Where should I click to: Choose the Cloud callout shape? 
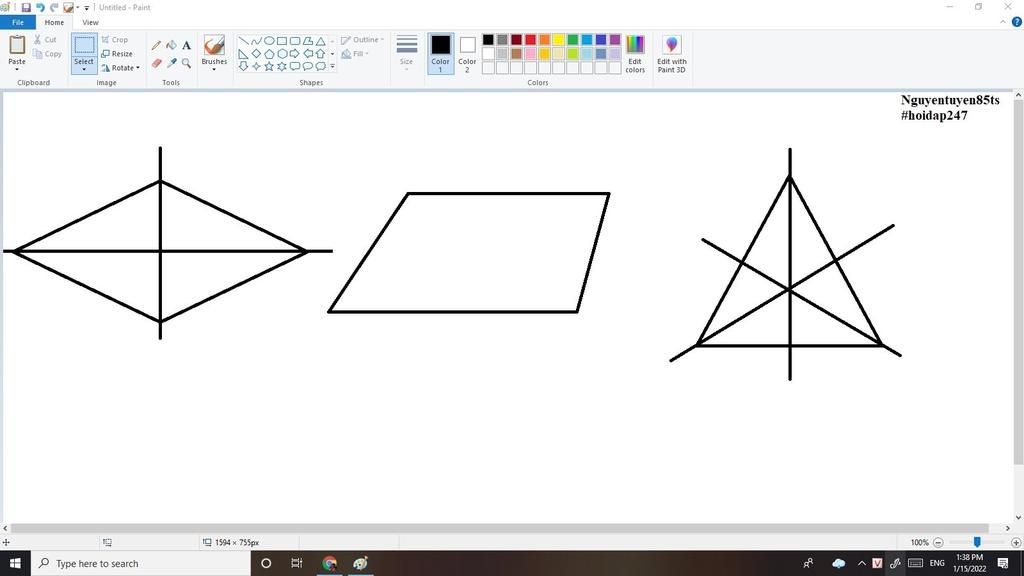click(x=321, y=66)
